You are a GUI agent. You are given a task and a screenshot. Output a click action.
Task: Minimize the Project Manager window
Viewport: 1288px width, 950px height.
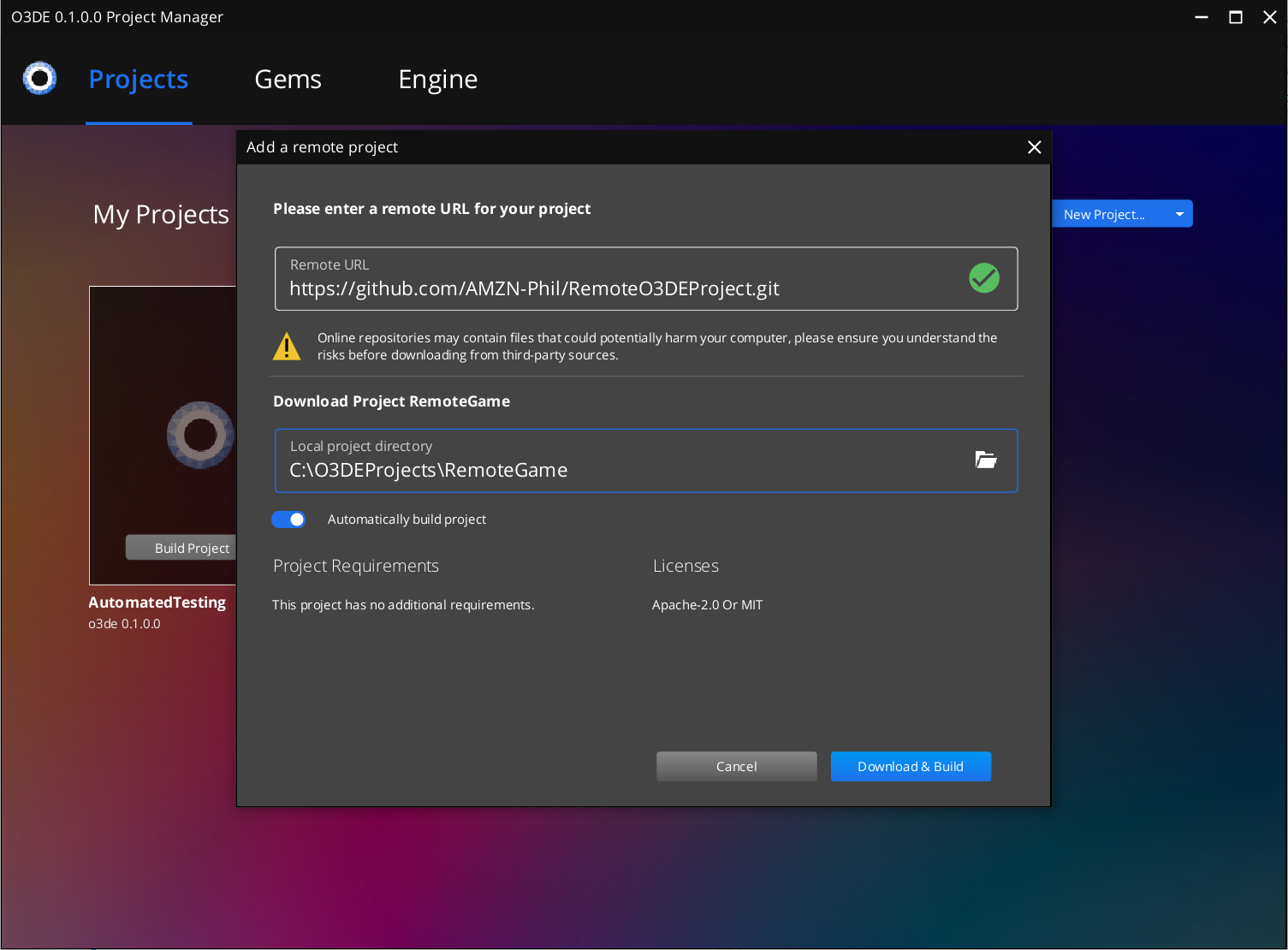1201,16
